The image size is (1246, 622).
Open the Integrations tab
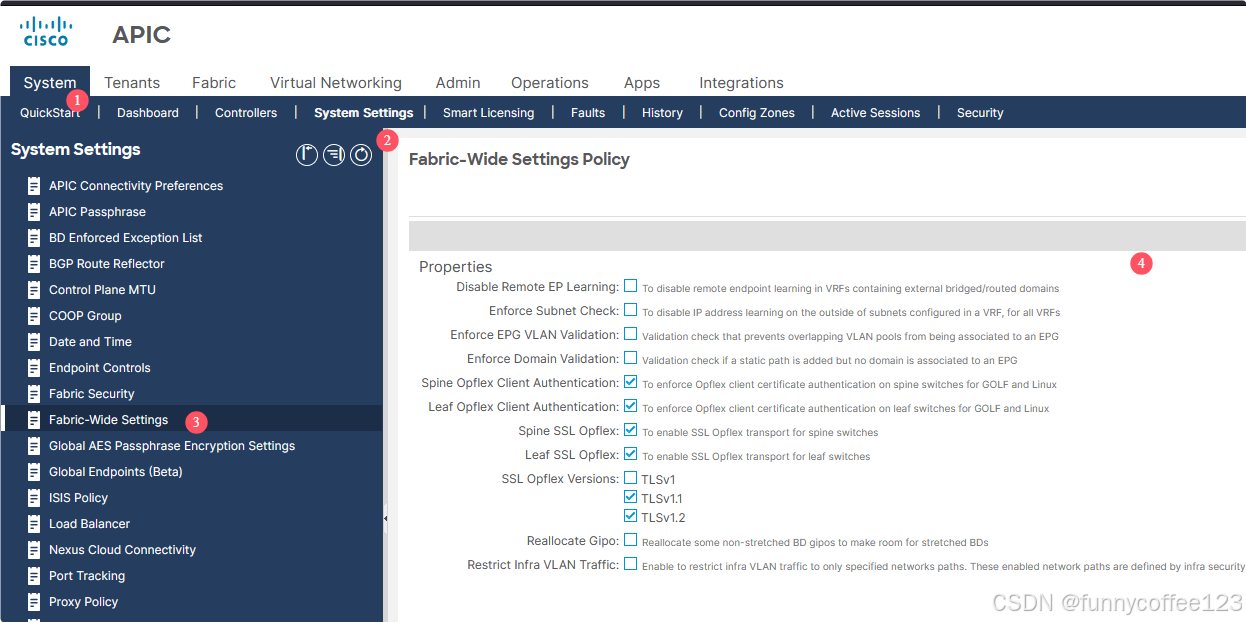(741, 83)
